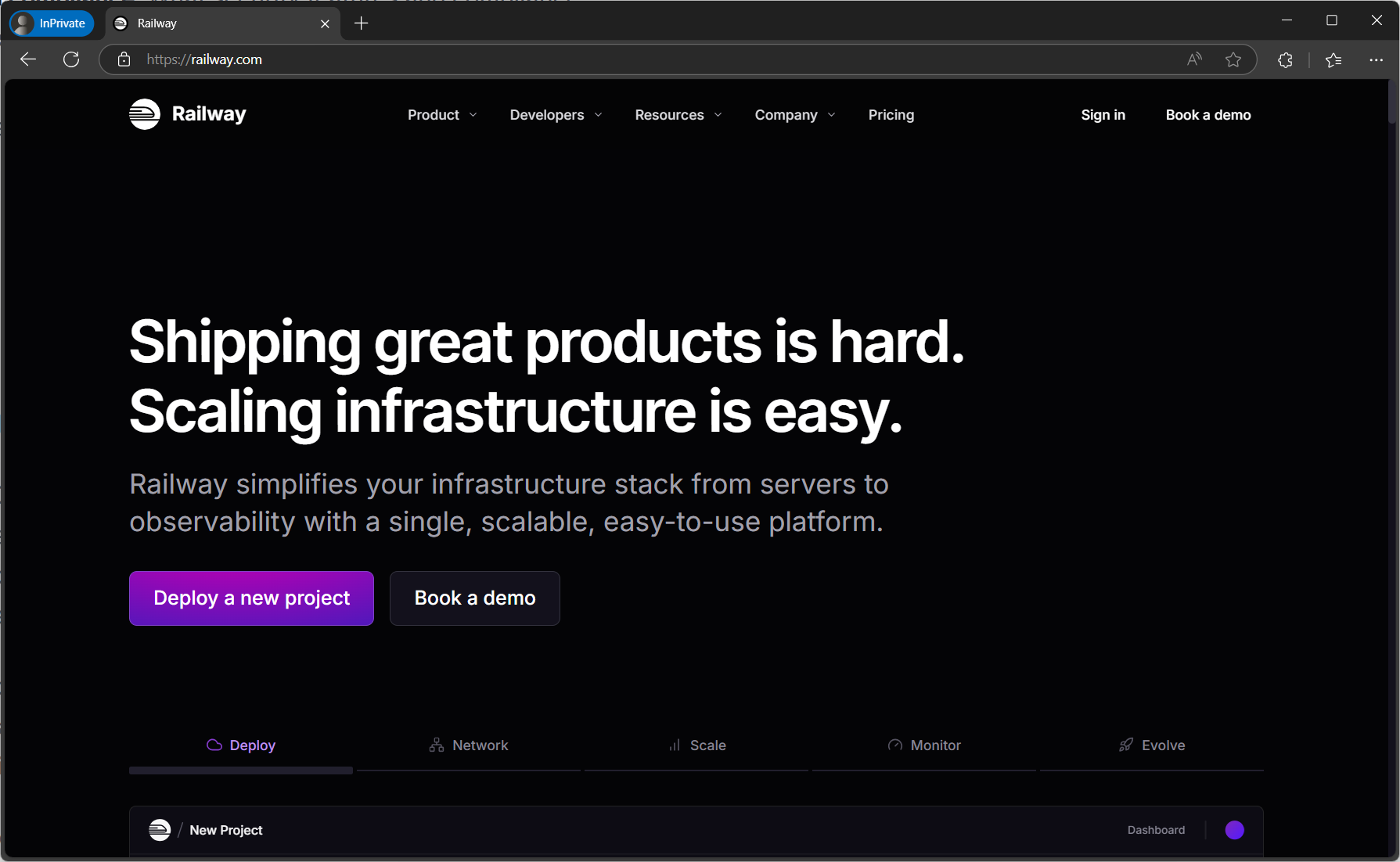Click the Railway logo in the header
Viewport: 1400px width, 862px height.
pos(188,114)
